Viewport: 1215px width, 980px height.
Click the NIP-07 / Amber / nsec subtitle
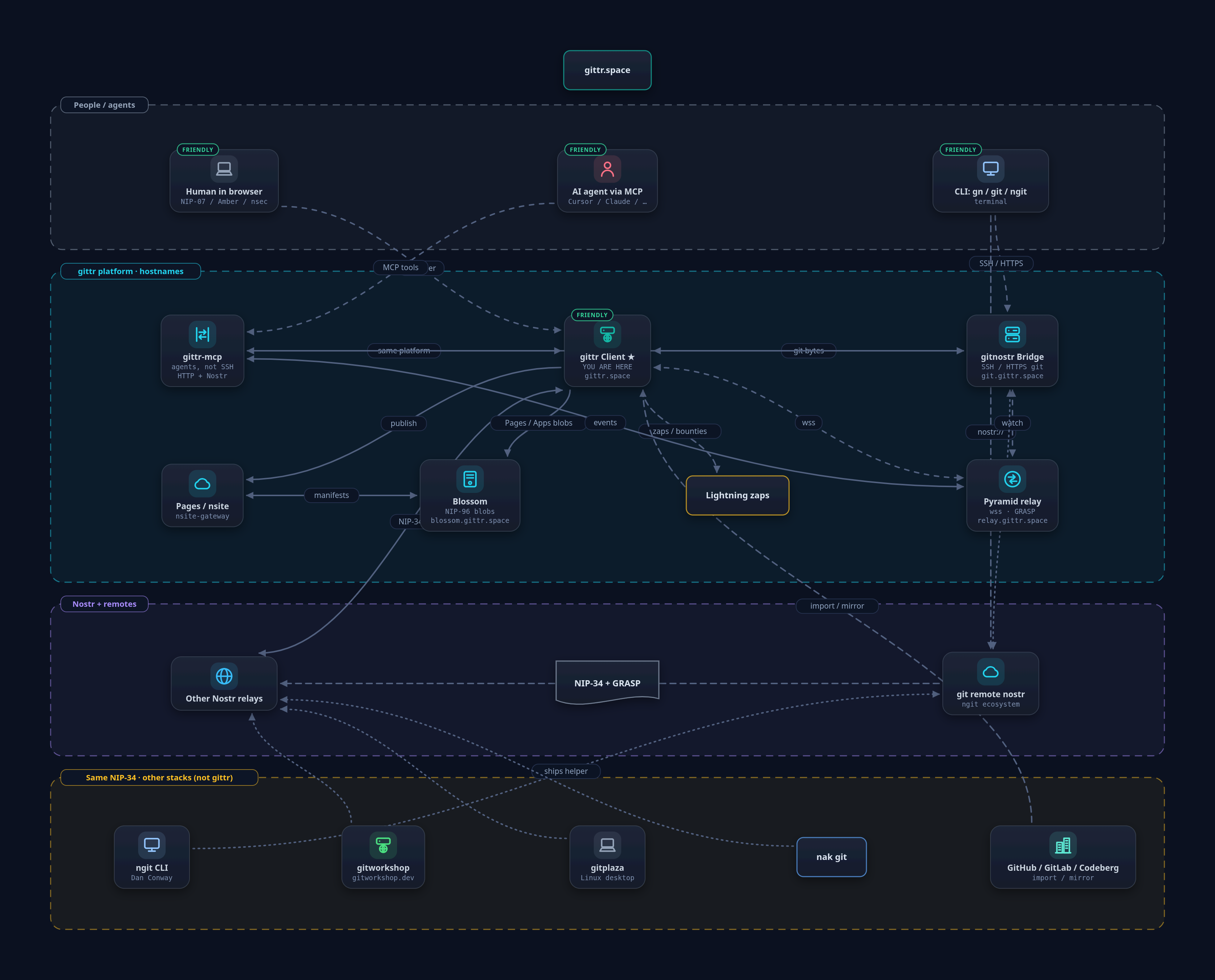pos(224,201)
